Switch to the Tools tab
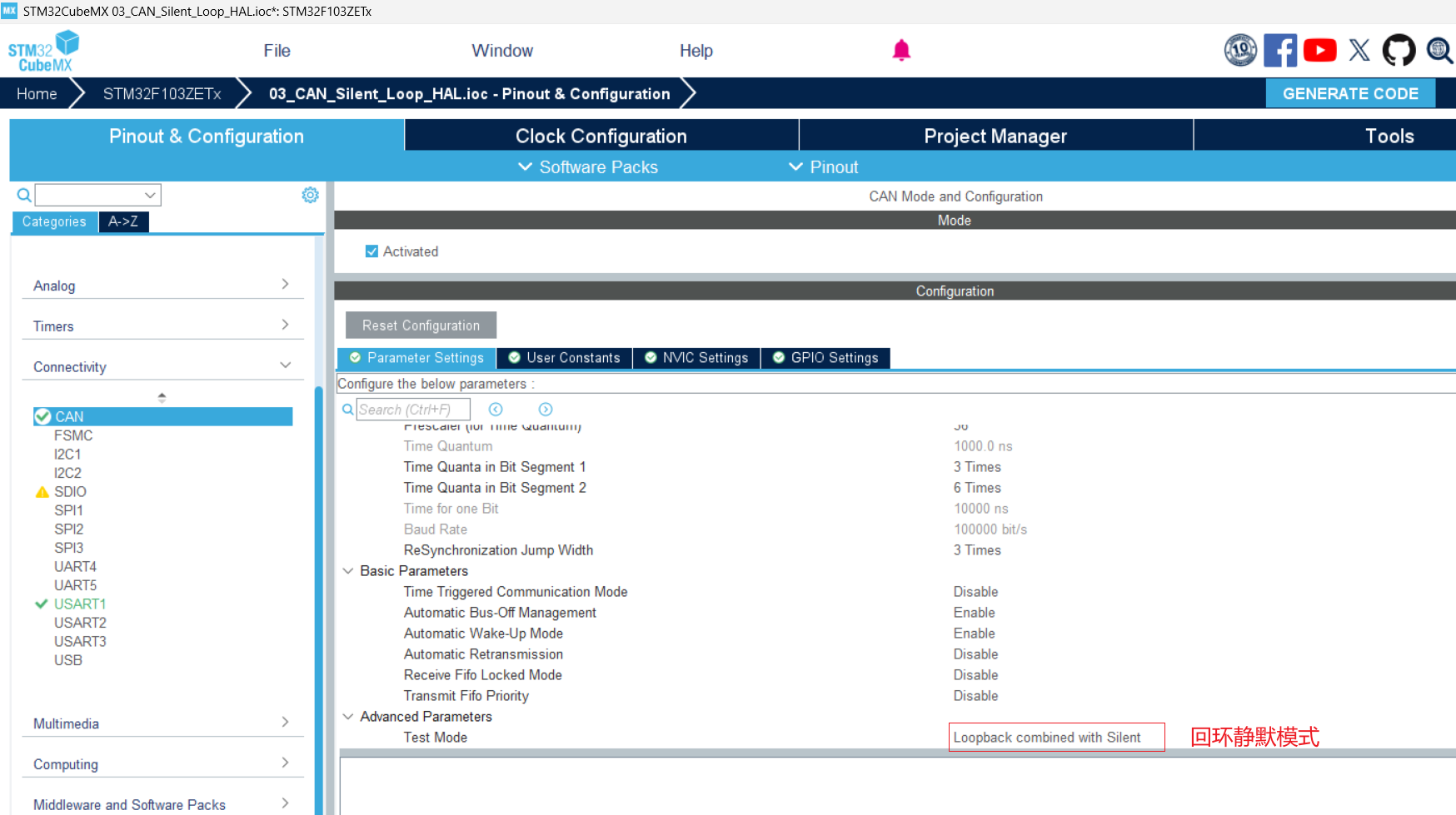 tap(1389, 136)
